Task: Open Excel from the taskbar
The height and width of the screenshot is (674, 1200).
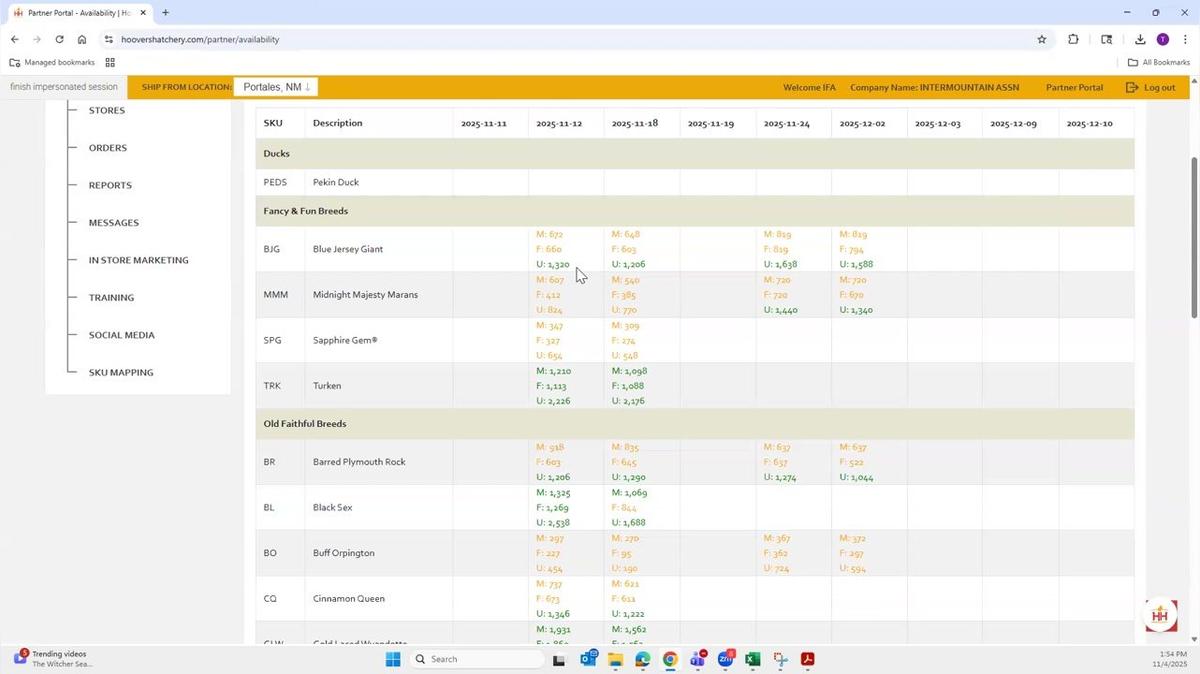Action: 752,659
